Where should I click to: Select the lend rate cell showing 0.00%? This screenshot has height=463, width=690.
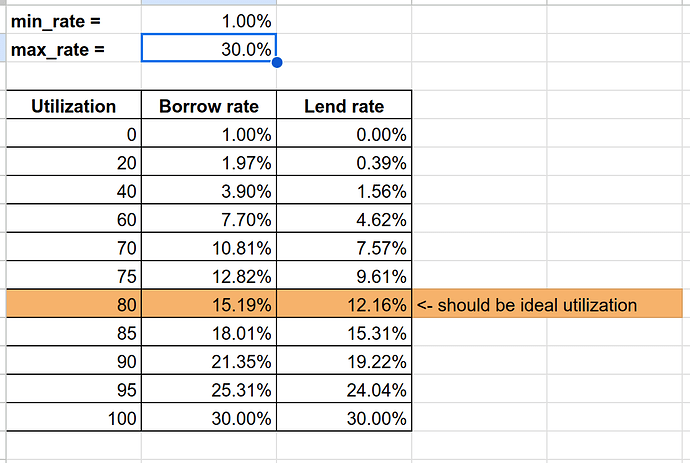[344, 133]
